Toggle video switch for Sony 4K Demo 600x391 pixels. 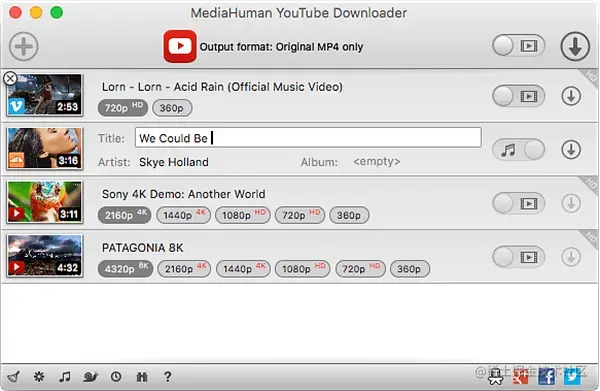click(x=518, y=203)
